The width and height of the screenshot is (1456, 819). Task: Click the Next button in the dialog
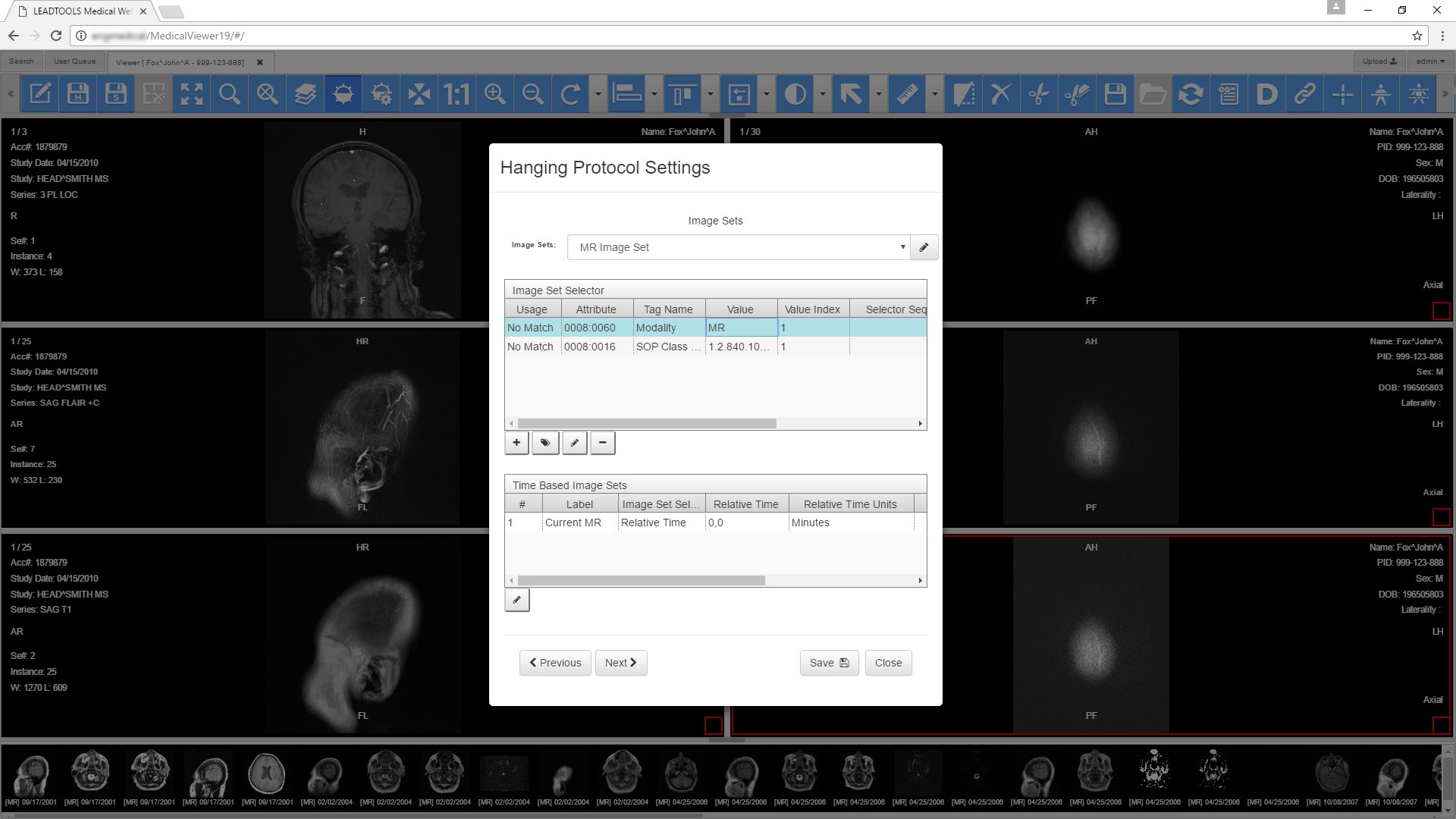620,662
